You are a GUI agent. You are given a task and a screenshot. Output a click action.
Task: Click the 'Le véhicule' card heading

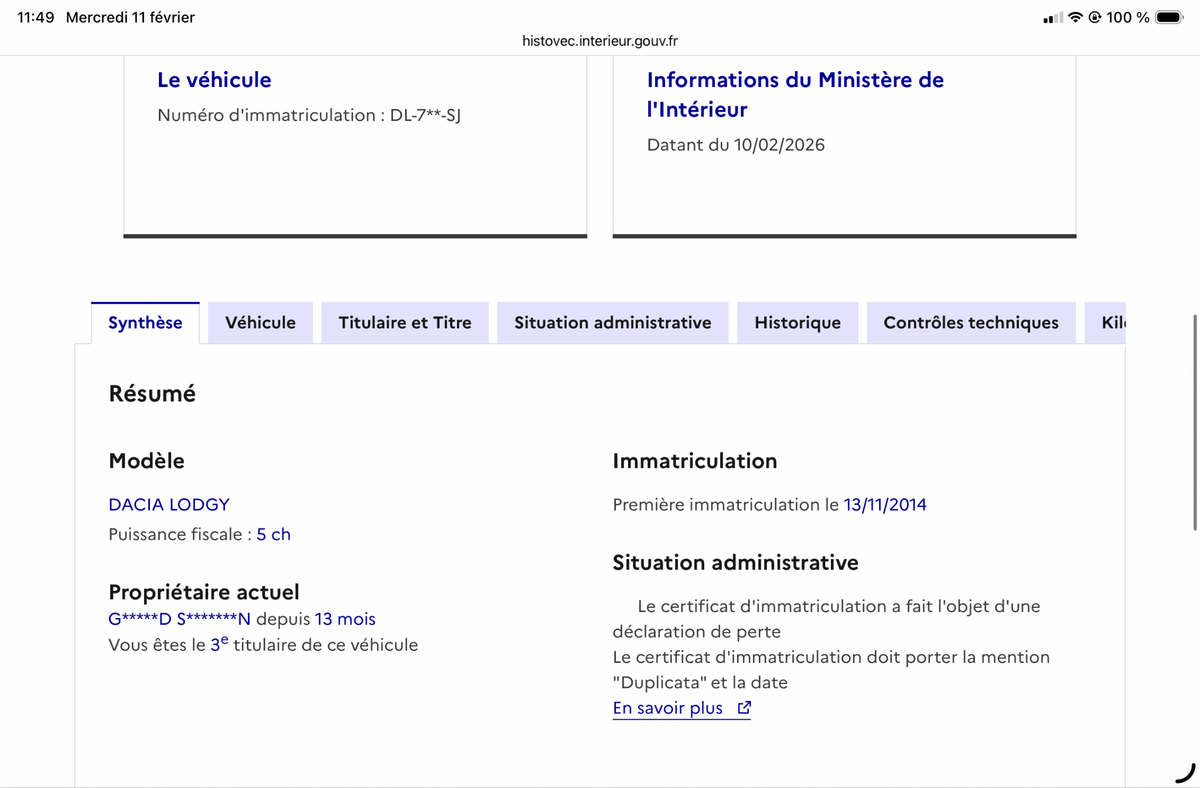click(214, 80)
